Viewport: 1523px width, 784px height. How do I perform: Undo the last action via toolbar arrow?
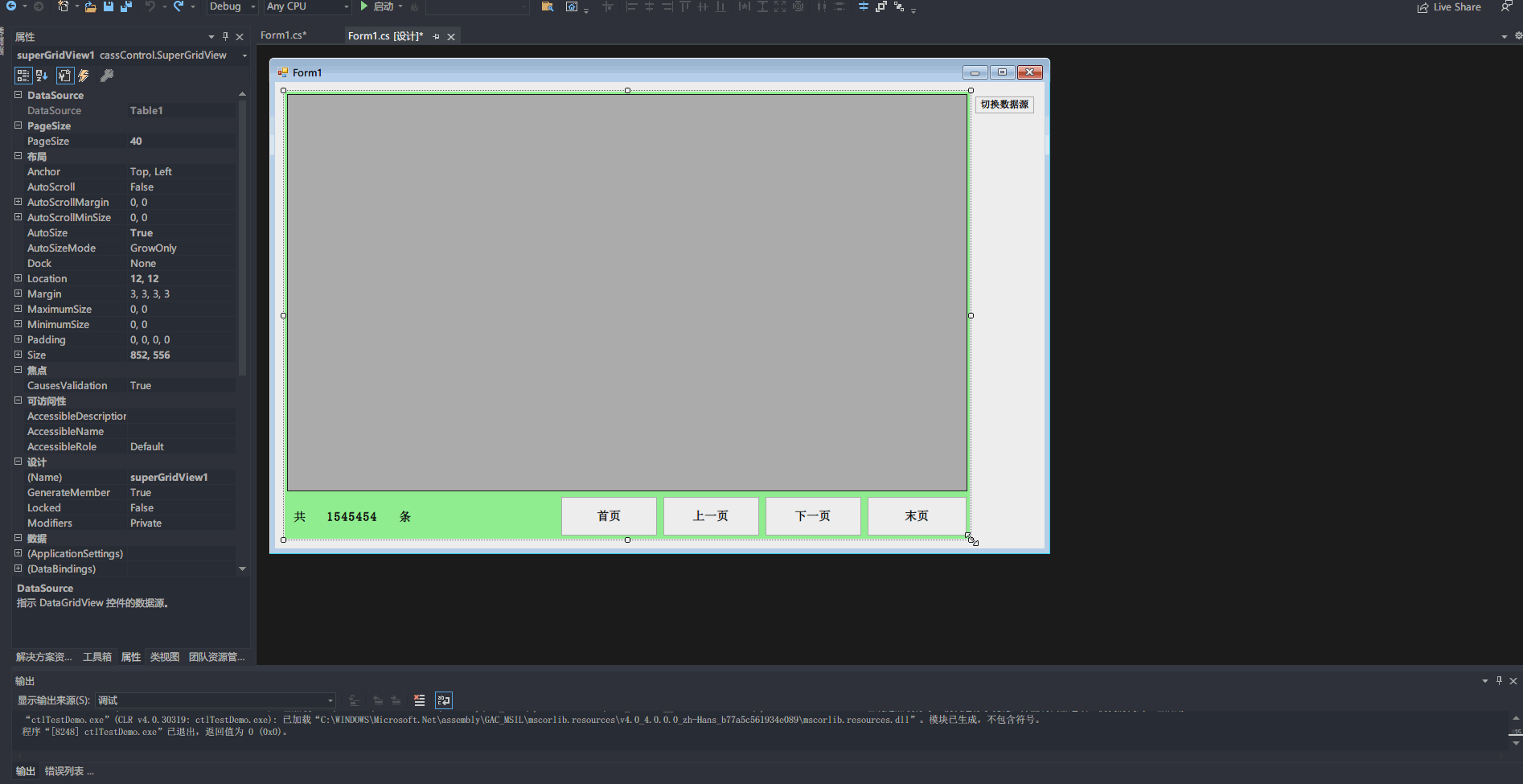click(x=150, y=6)
